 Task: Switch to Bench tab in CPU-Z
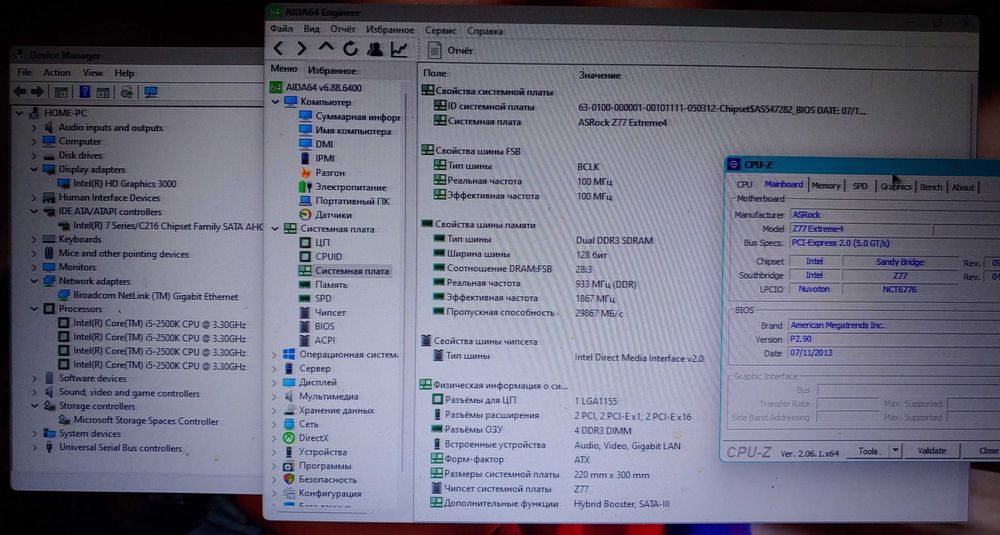[931, 187]
